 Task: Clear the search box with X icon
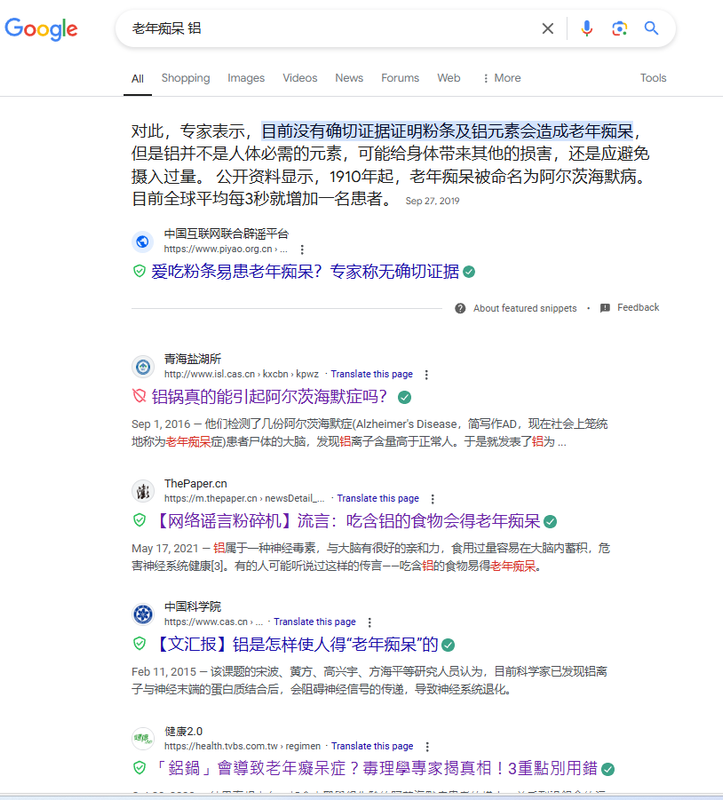(547, 29)
